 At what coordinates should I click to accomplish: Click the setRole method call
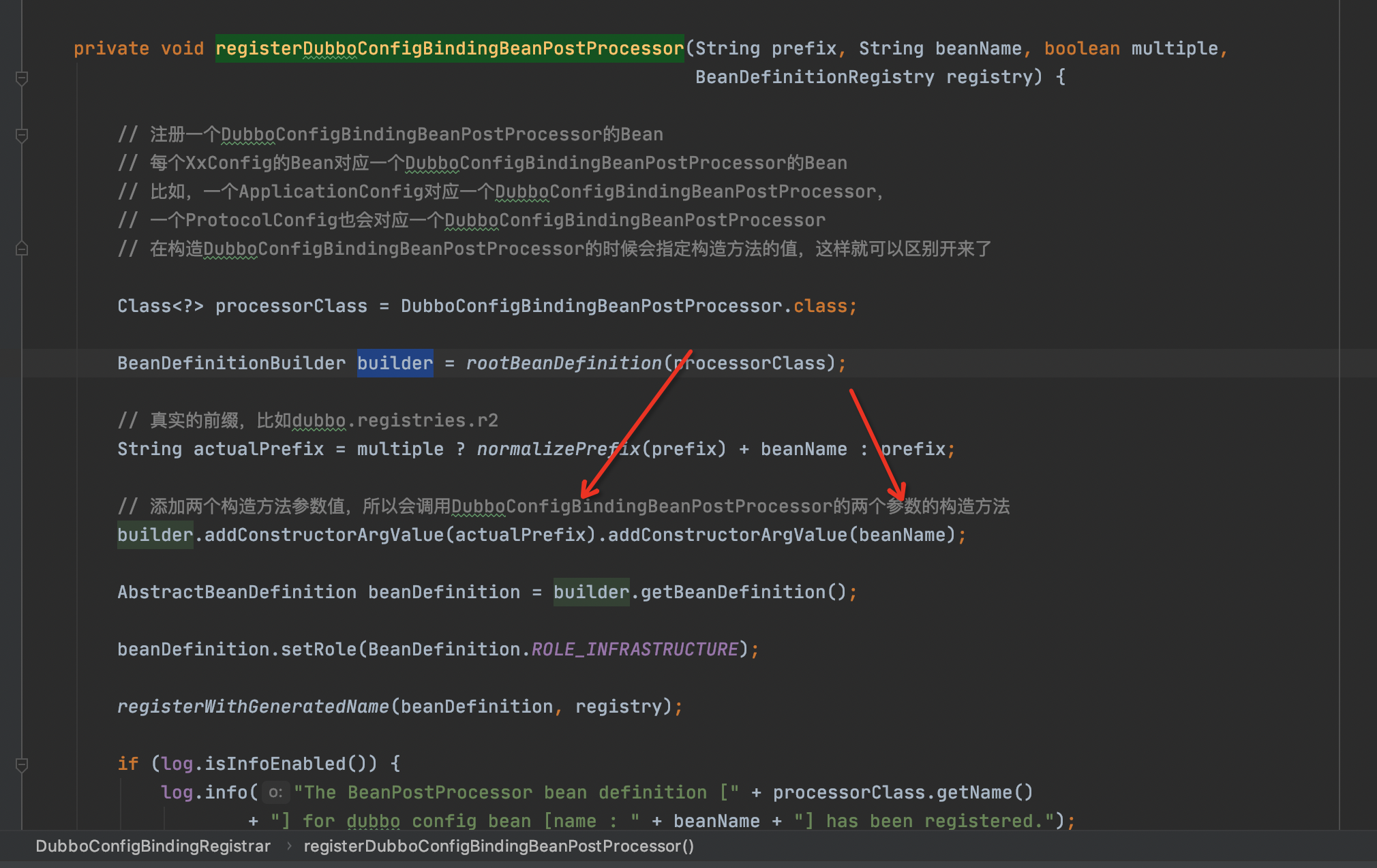click(x=319, y=649)
